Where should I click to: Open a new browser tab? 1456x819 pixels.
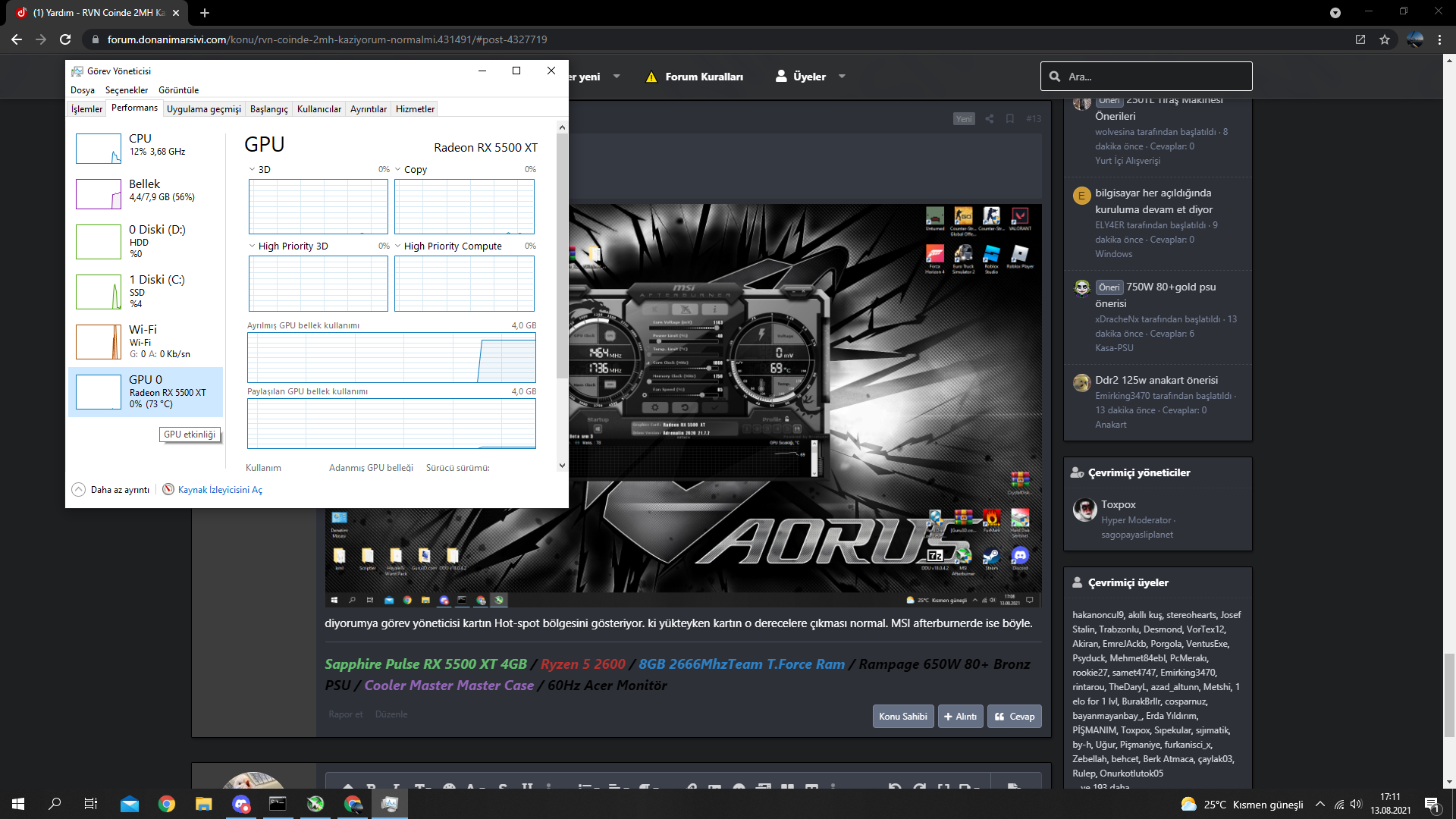[205, 12]
